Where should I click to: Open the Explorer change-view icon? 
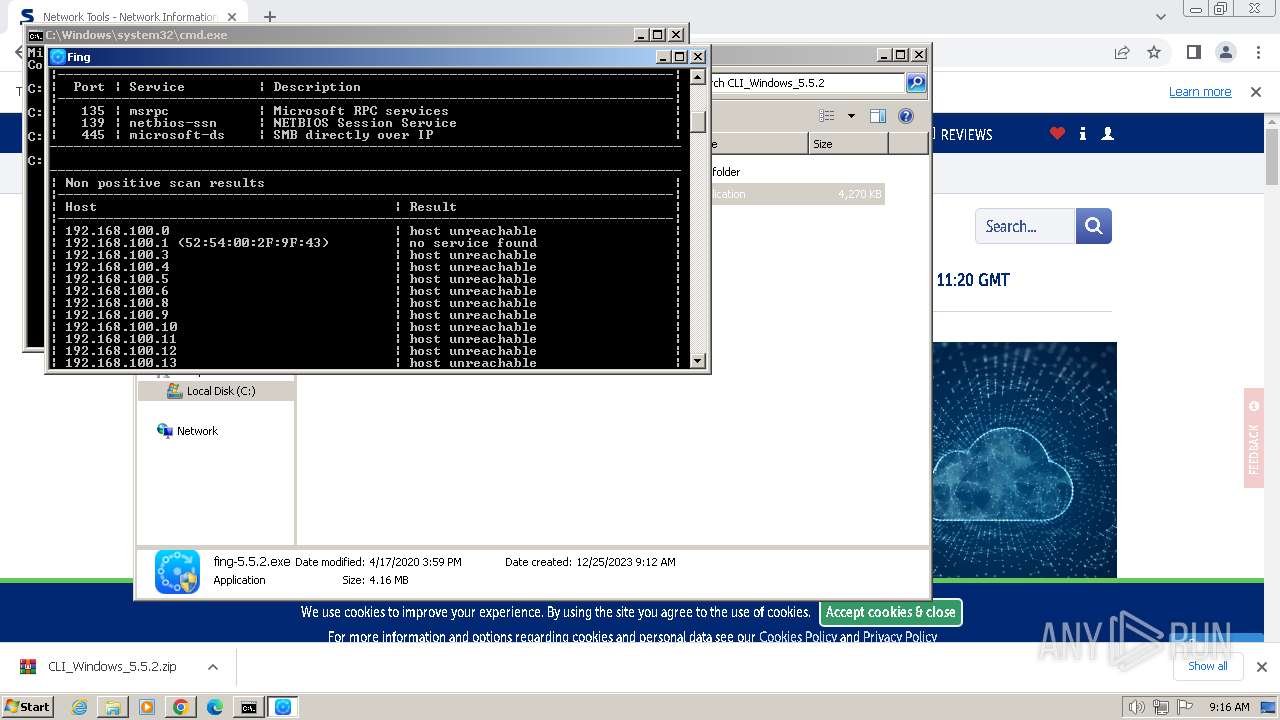click(827, 116)
